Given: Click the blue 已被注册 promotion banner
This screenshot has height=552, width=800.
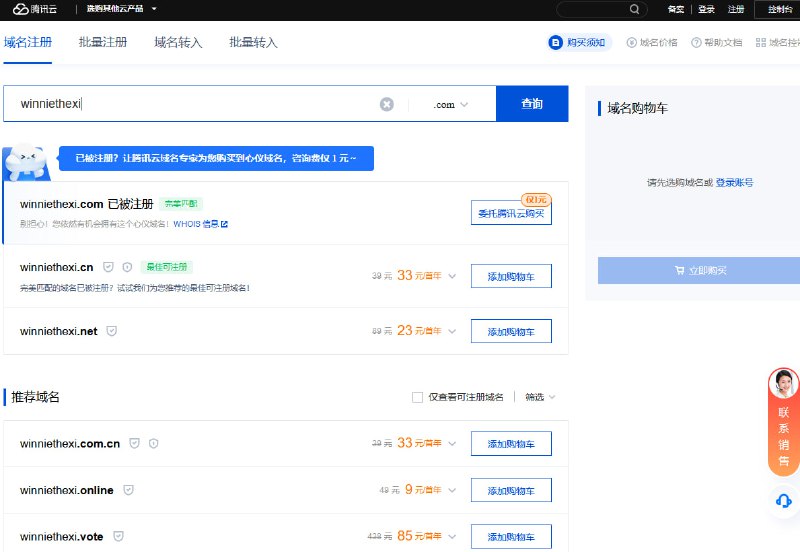Looking at the screenshot, I should point(216,158).
